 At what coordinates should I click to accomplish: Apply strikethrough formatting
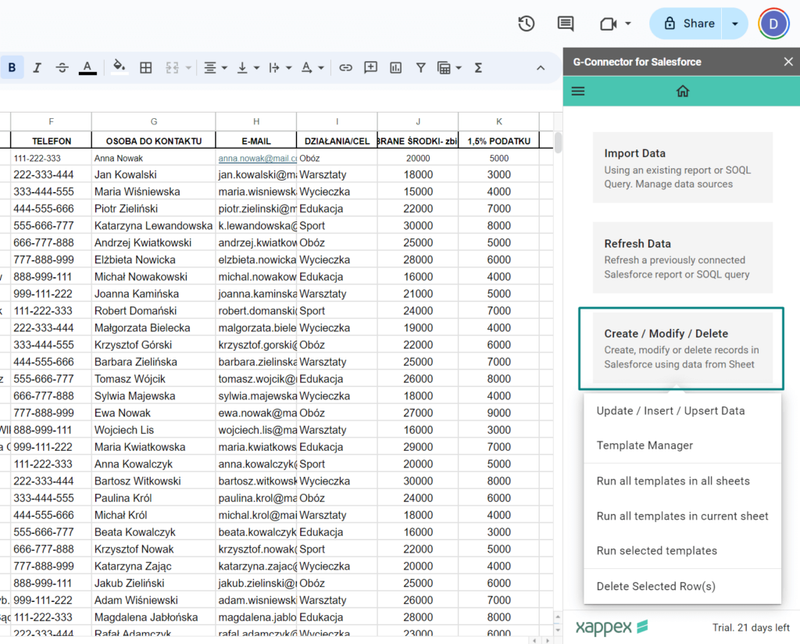pyautogui.click(x=62, y=67)
